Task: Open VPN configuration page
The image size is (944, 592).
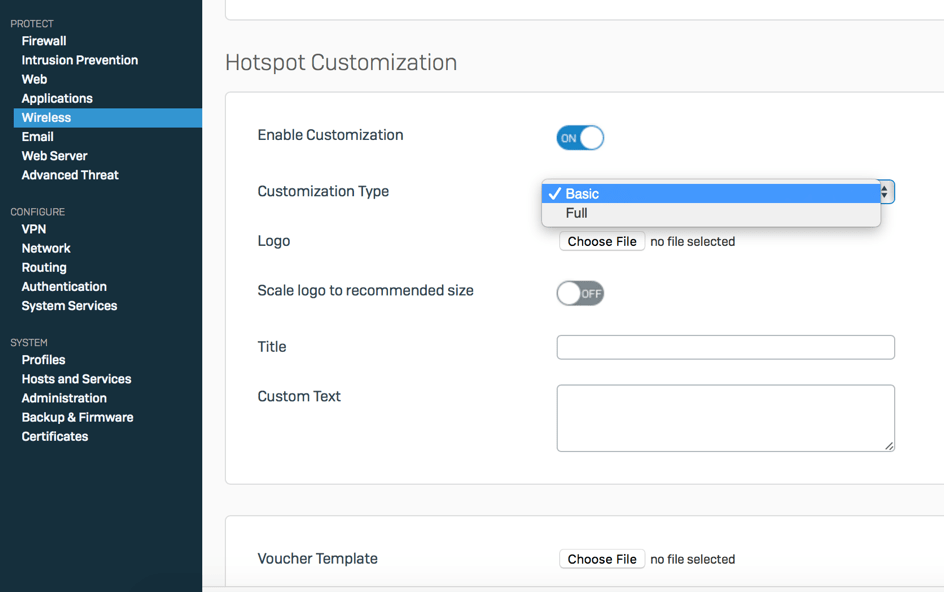Action: pos(34,229)
